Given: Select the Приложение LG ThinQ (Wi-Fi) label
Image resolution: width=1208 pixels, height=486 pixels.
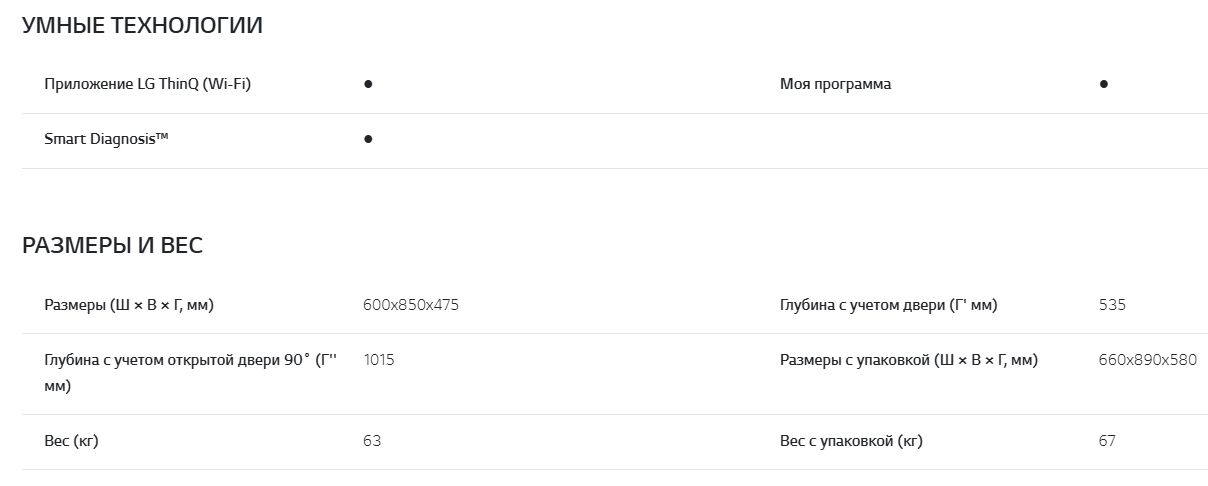Looking at the screenshot, I should coord(147,84).
